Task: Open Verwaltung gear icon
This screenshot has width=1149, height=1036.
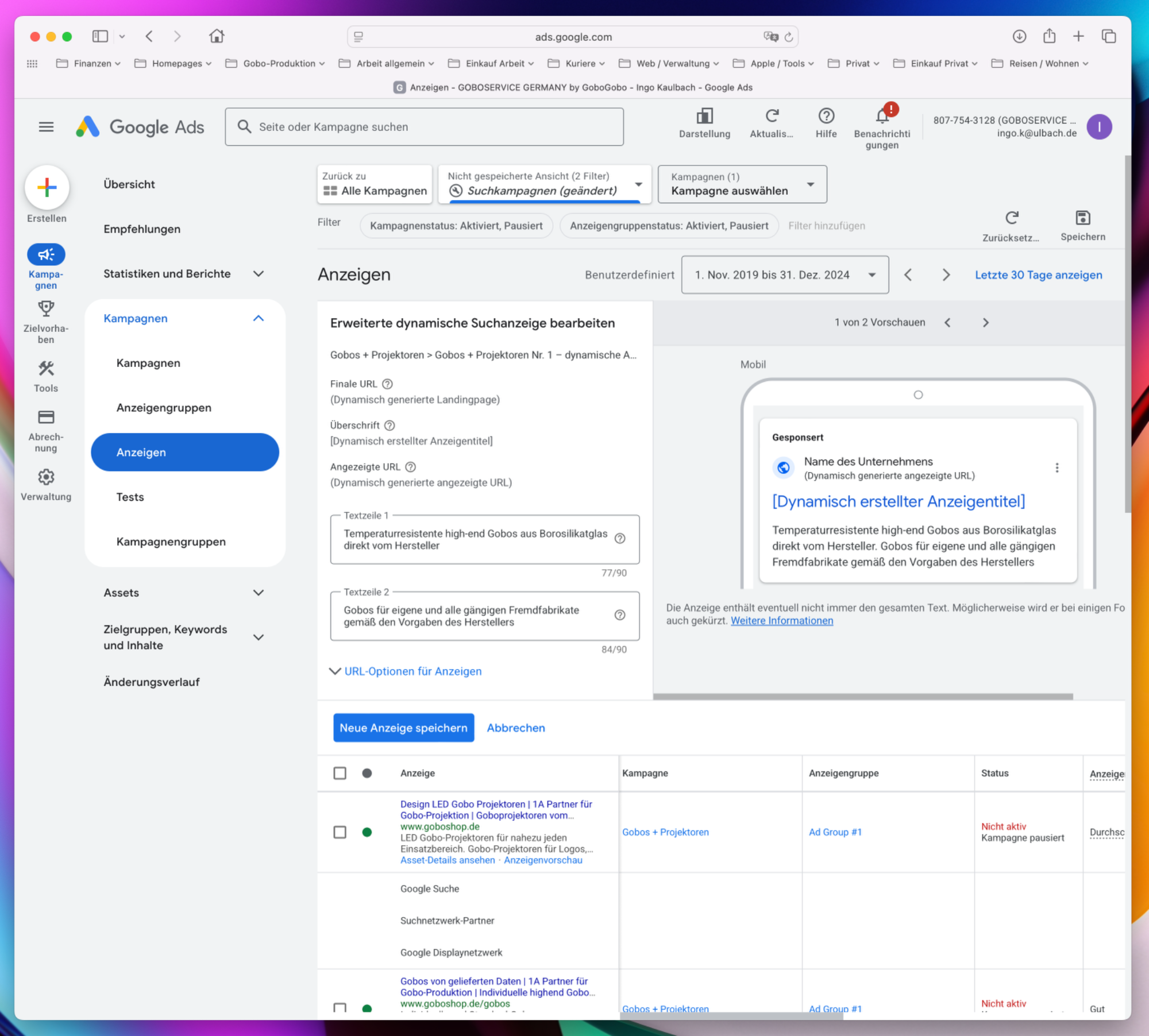Action: [46, 477]
